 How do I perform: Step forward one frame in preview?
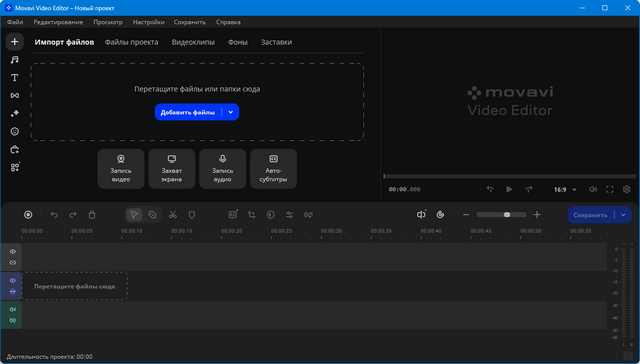pos(529,189)
